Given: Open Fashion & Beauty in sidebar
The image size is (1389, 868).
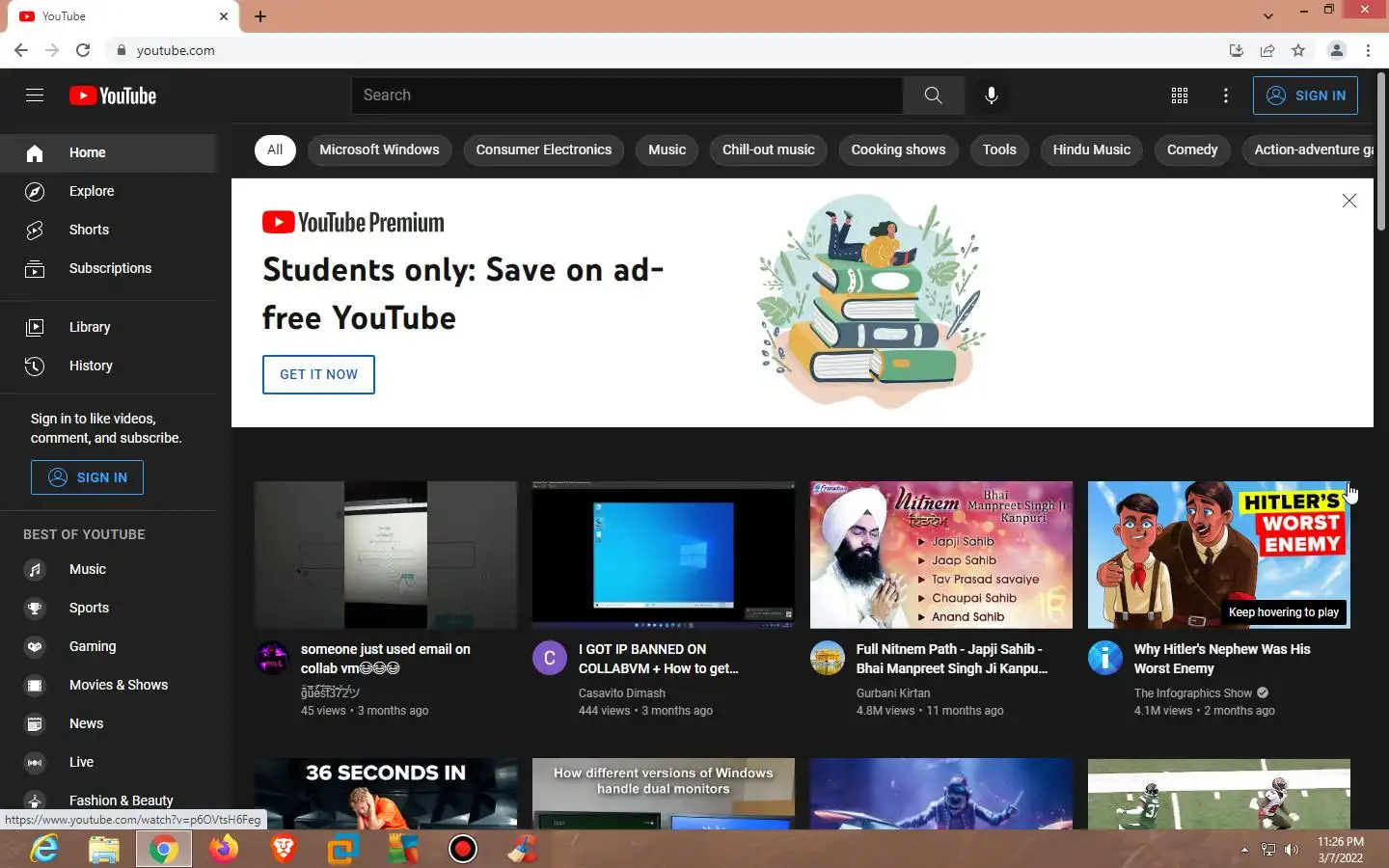Looking at the screenshot, I should click(x=108, y=800).
